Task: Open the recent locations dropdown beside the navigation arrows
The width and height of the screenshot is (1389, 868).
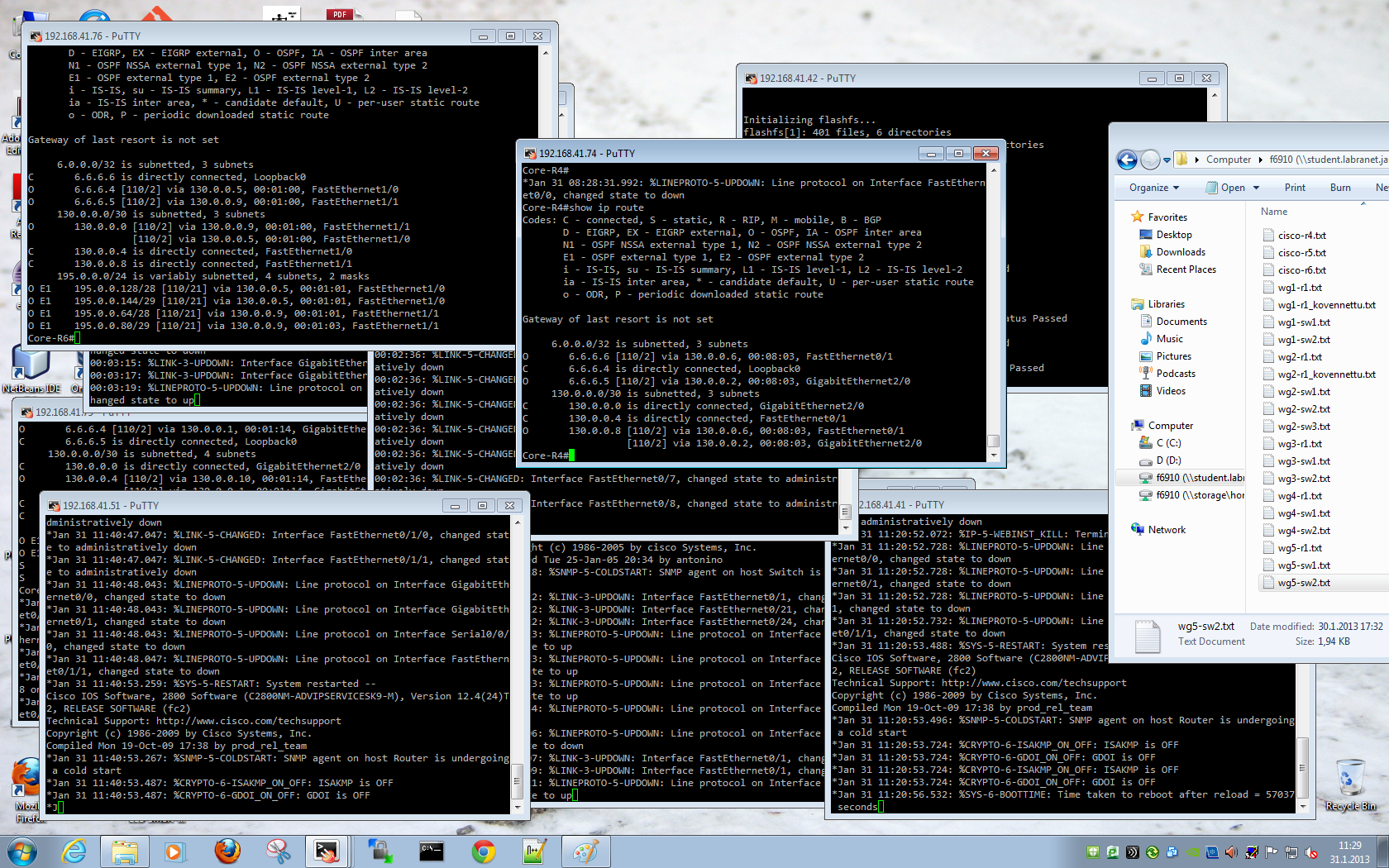Action: click(1167, 160)
